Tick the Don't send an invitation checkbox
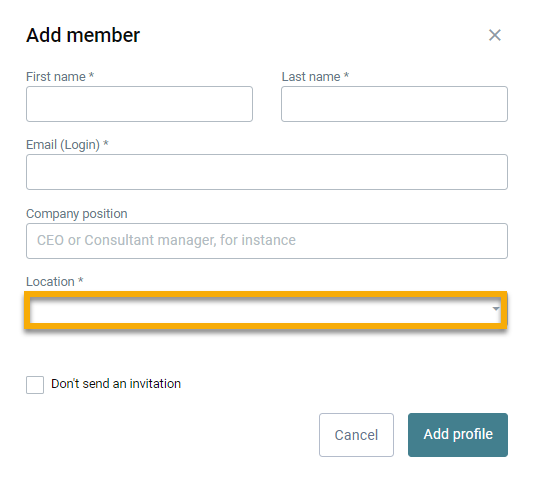The image size is (534, 483). pos(35,385)
